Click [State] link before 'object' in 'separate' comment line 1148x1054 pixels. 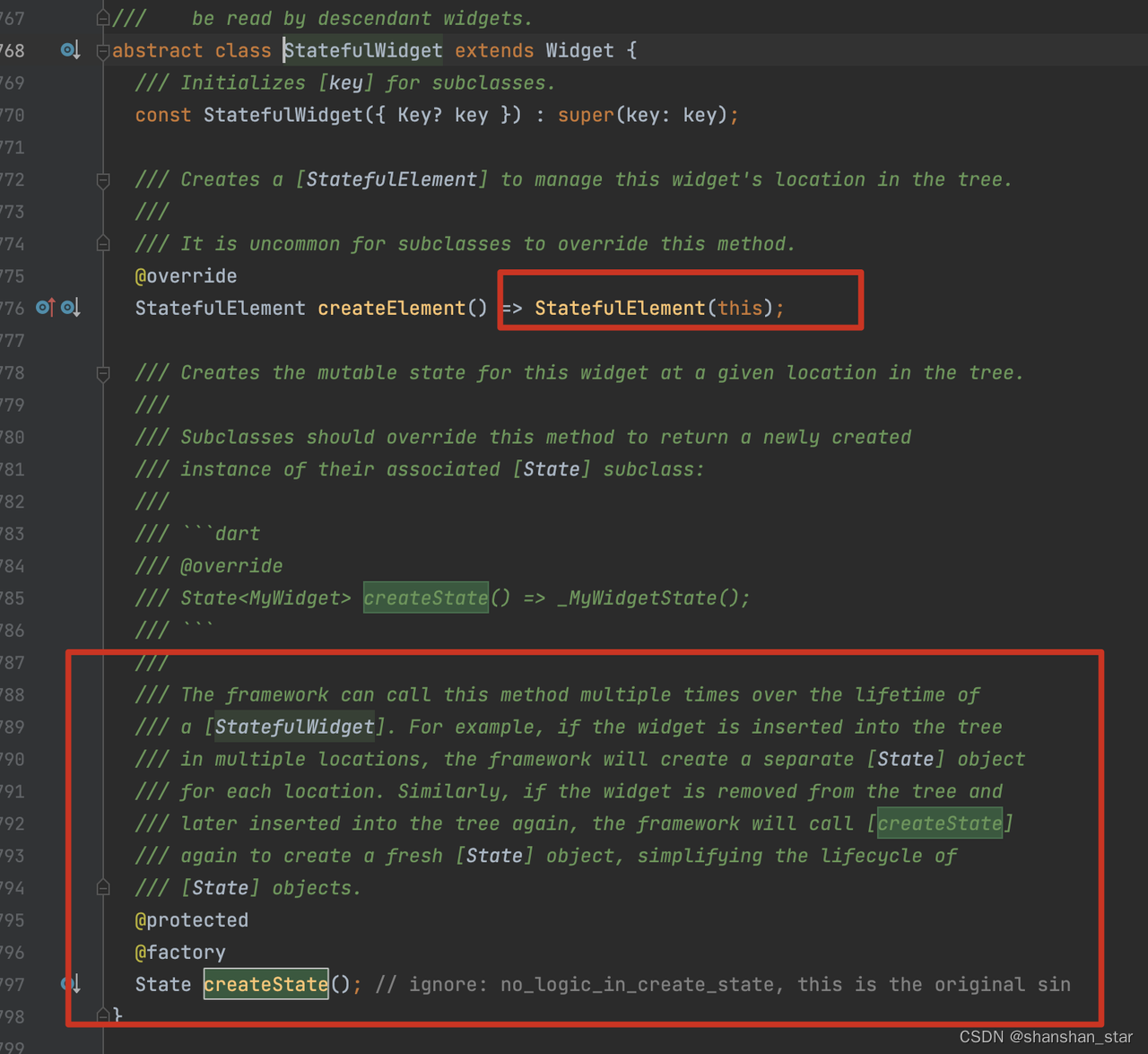905,759
